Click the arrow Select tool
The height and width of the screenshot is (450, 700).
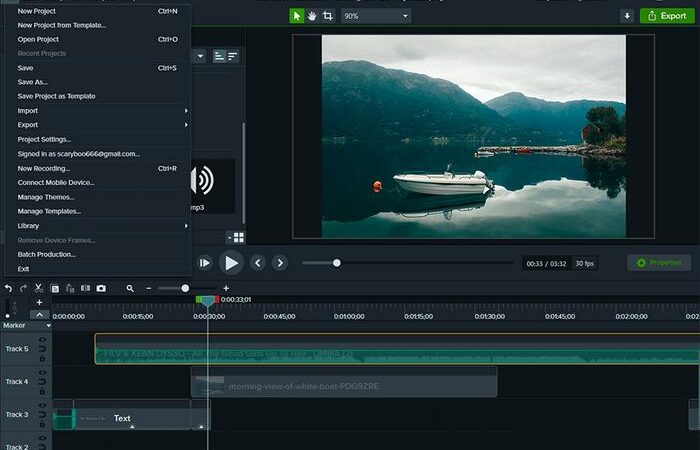[x=297, y=16]
